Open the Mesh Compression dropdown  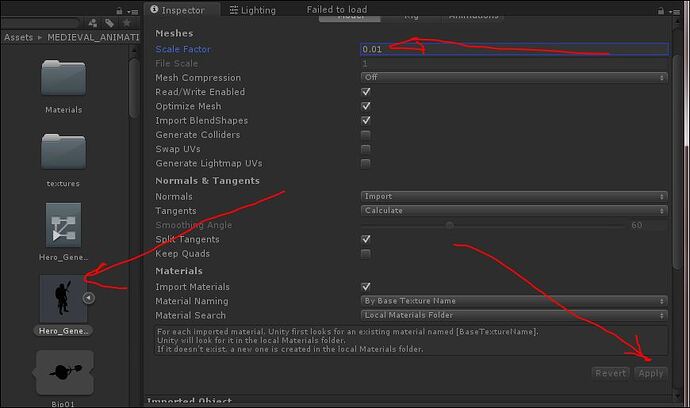coord(514,78)
